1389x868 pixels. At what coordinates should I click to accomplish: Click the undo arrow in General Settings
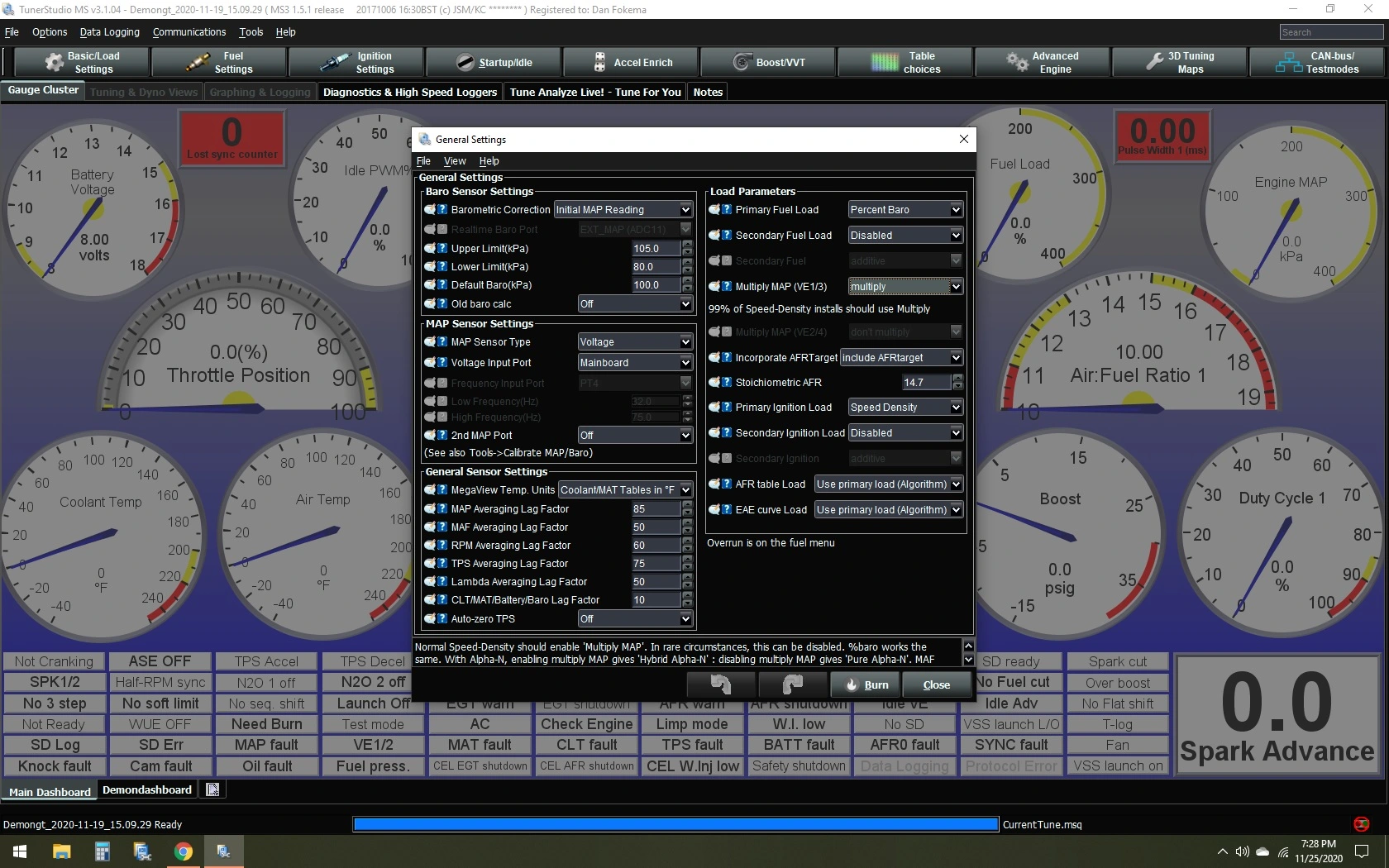coord(721,684)
